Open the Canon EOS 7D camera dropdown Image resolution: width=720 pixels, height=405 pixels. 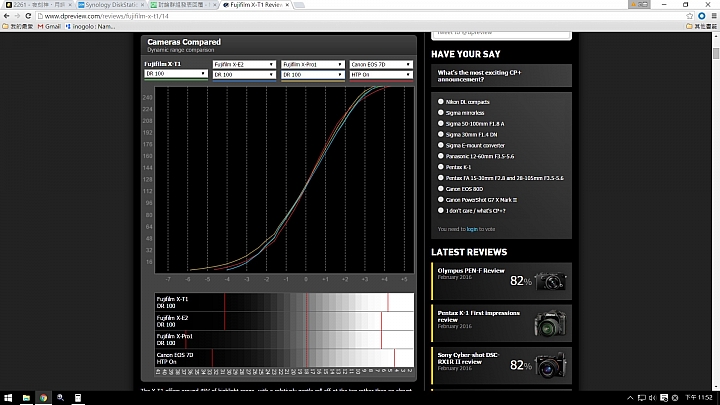coord(381,64)
